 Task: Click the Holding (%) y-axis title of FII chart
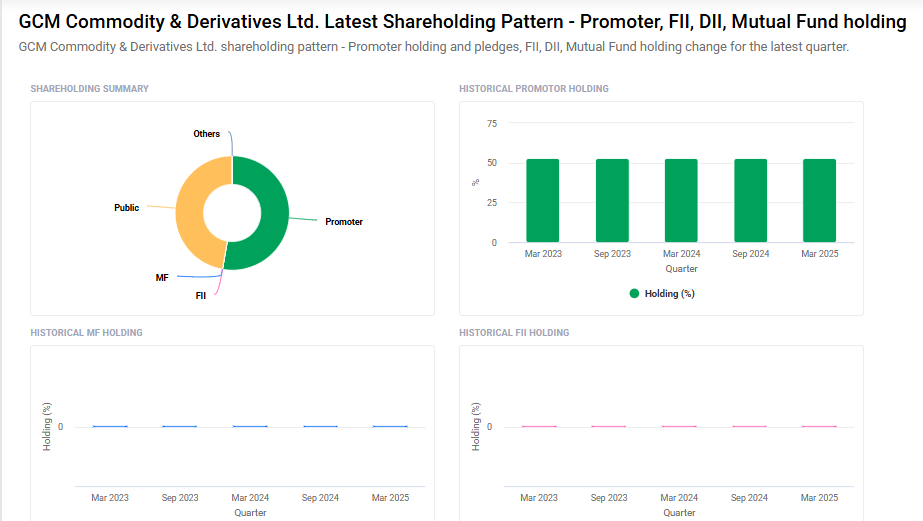(x=476, y=427)
